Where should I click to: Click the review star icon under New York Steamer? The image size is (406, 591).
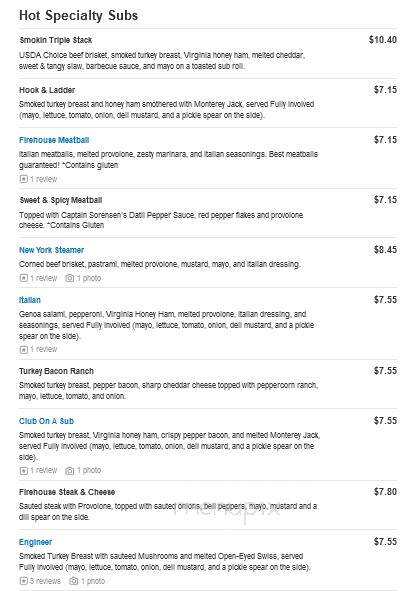(x=24, y=278)
